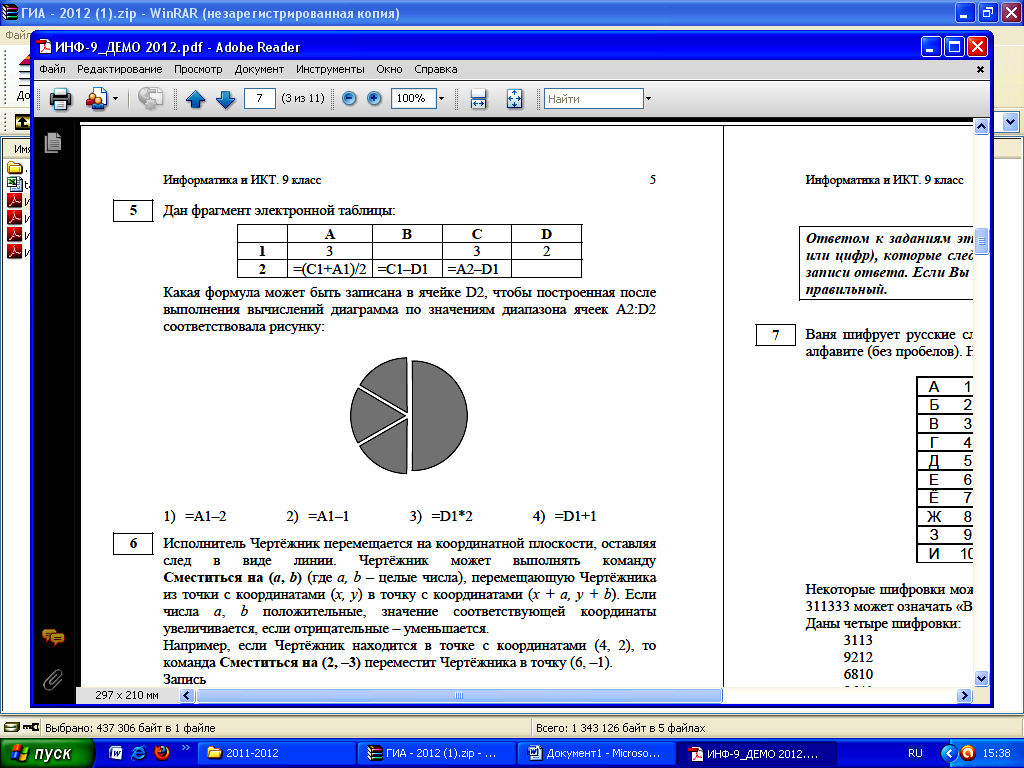Open the collaboration tools dropdown arrow
The width and height of the screenshot is (1024, 768).
[116, 99]
